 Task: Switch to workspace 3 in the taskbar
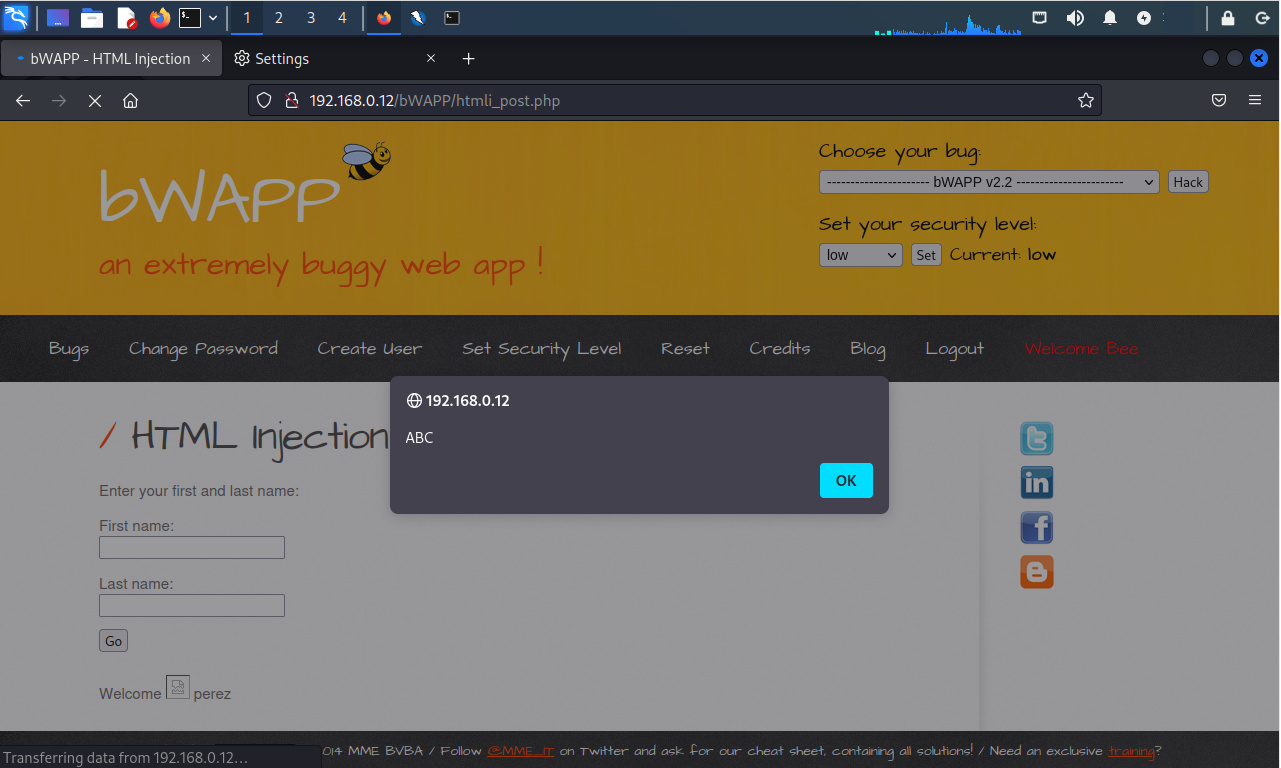(311, 18)
